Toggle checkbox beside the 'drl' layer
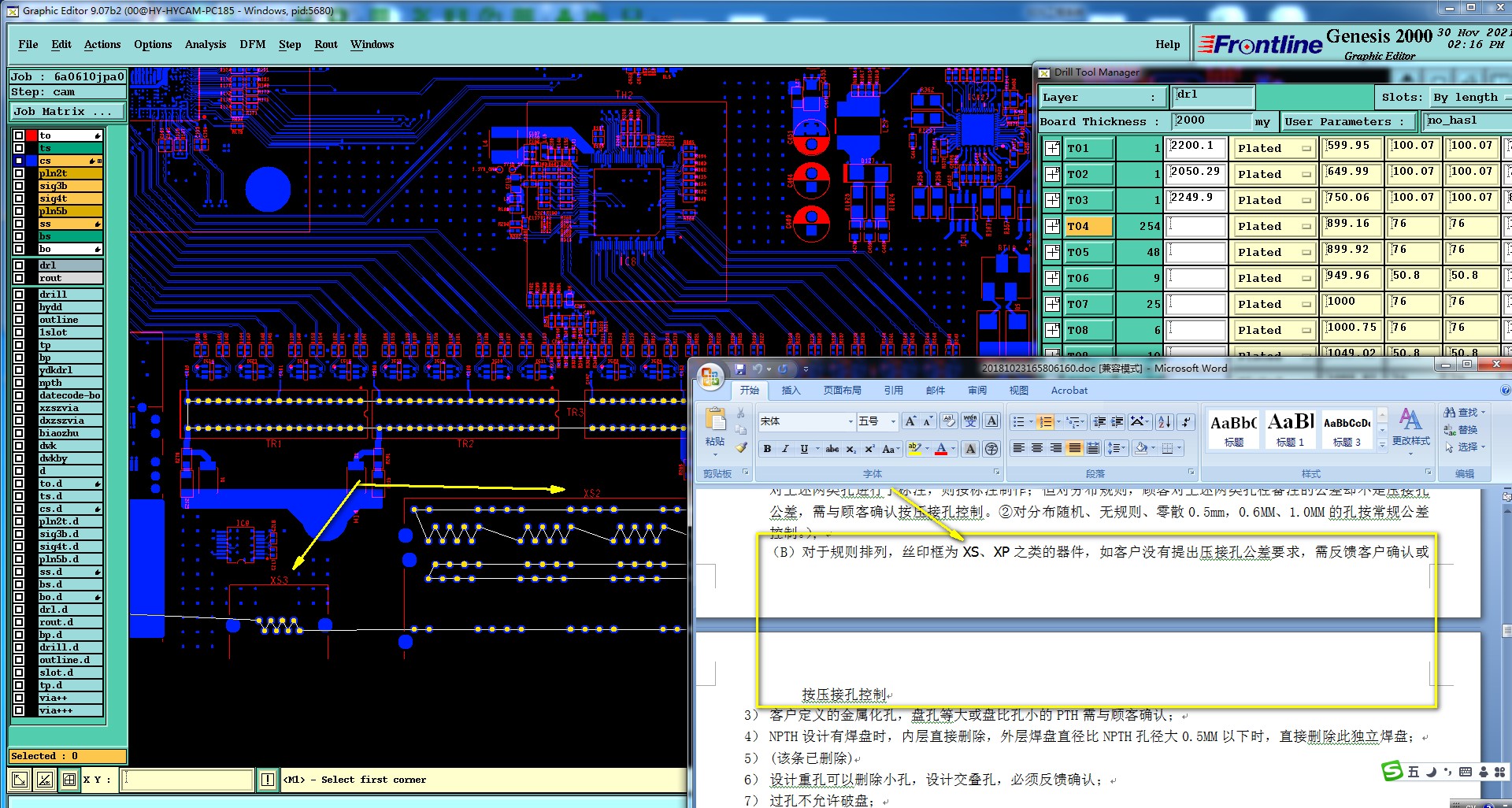Screen dimensions: 1512x808 pyautogui.click(x=19, y=265)
